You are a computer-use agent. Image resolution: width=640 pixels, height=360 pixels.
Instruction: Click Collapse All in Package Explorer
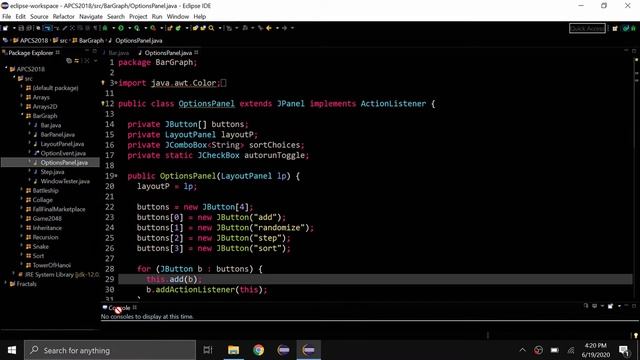point(69,61)
